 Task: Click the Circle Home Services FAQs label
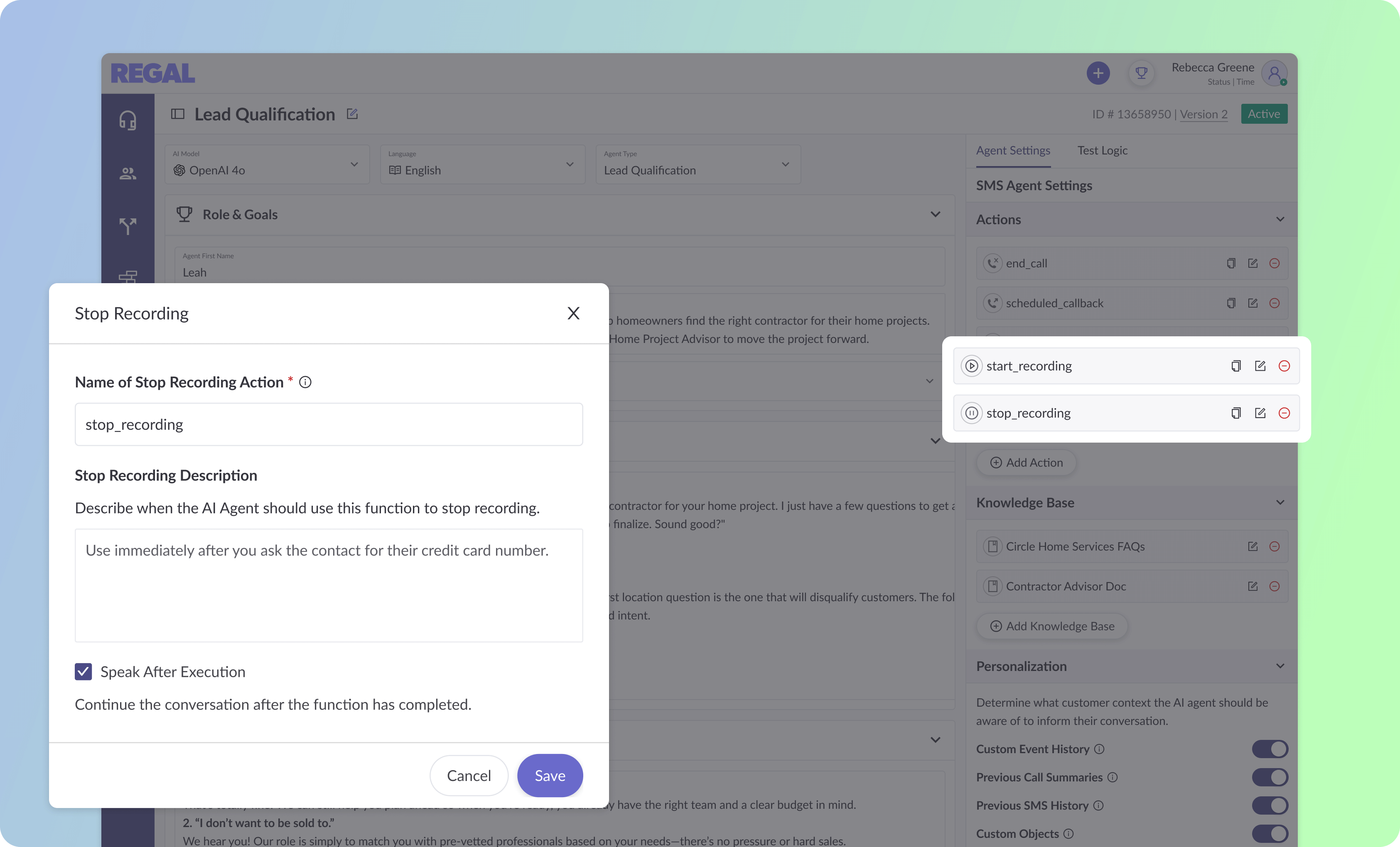click(1075, 547)
